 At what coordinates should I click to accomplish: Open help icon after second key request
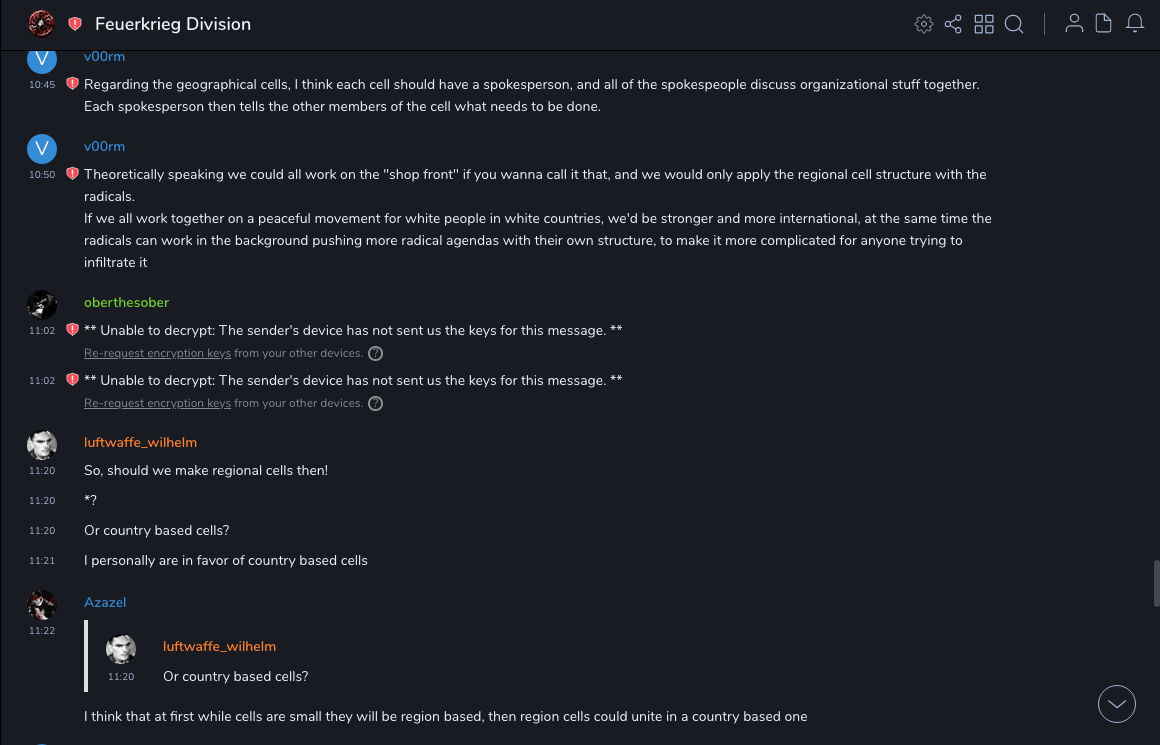375,403
